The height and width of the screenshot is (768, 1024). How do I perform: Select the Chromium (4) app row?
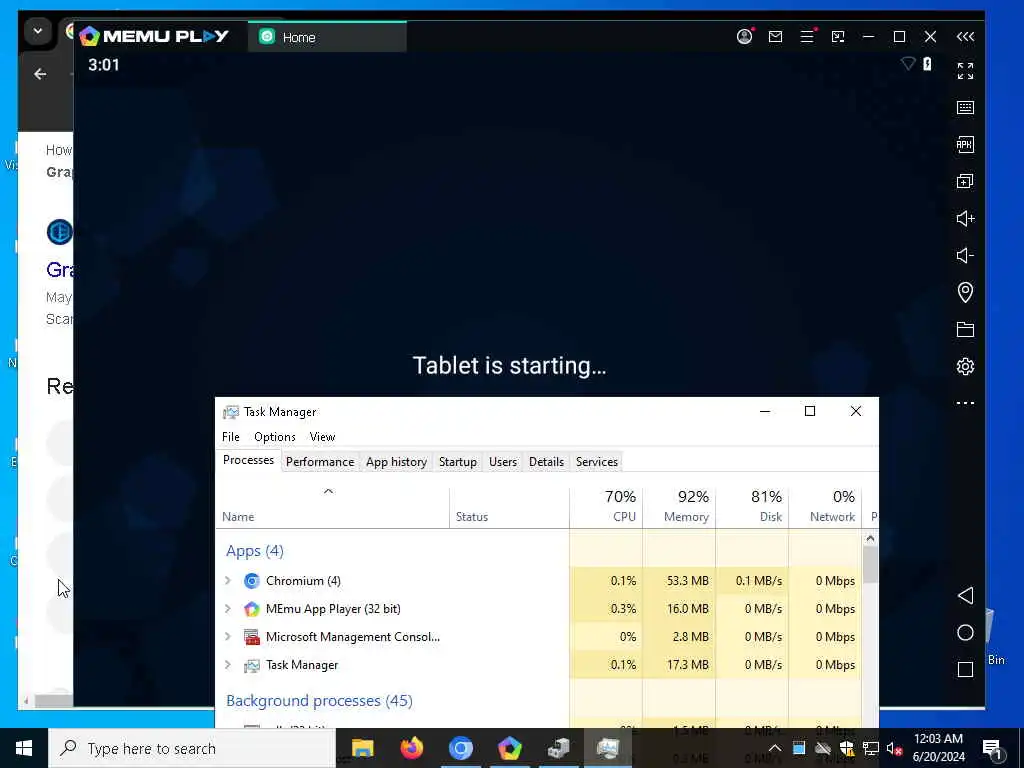pos(539,581)
